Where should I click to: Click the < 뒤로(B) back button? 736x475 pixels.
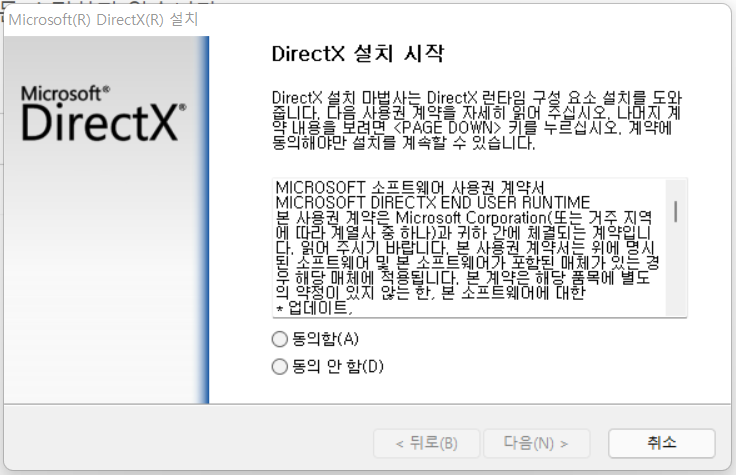pos(426,443)
